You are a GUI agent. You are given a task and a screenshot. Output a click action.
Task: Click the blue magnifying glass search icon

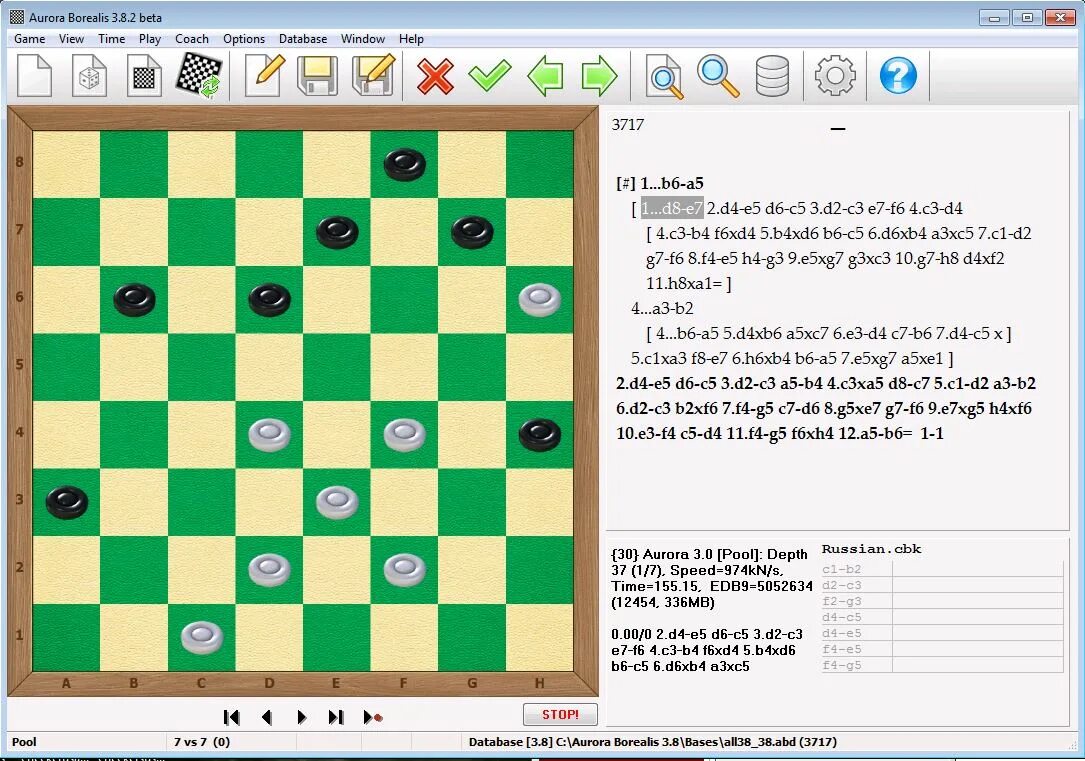click(x=718, y=75)
